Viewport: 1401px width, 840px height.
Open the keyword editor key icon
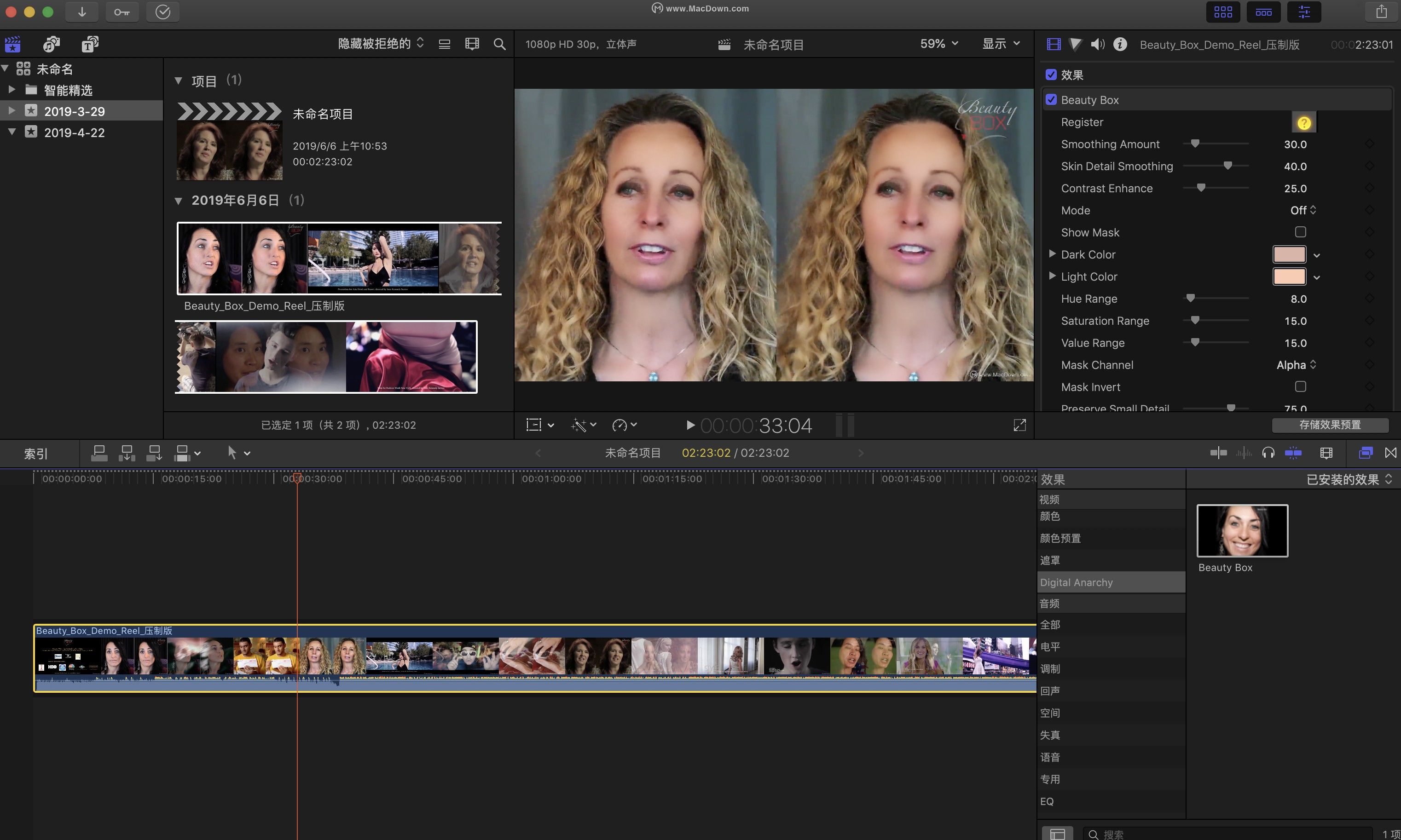(122, 12)
